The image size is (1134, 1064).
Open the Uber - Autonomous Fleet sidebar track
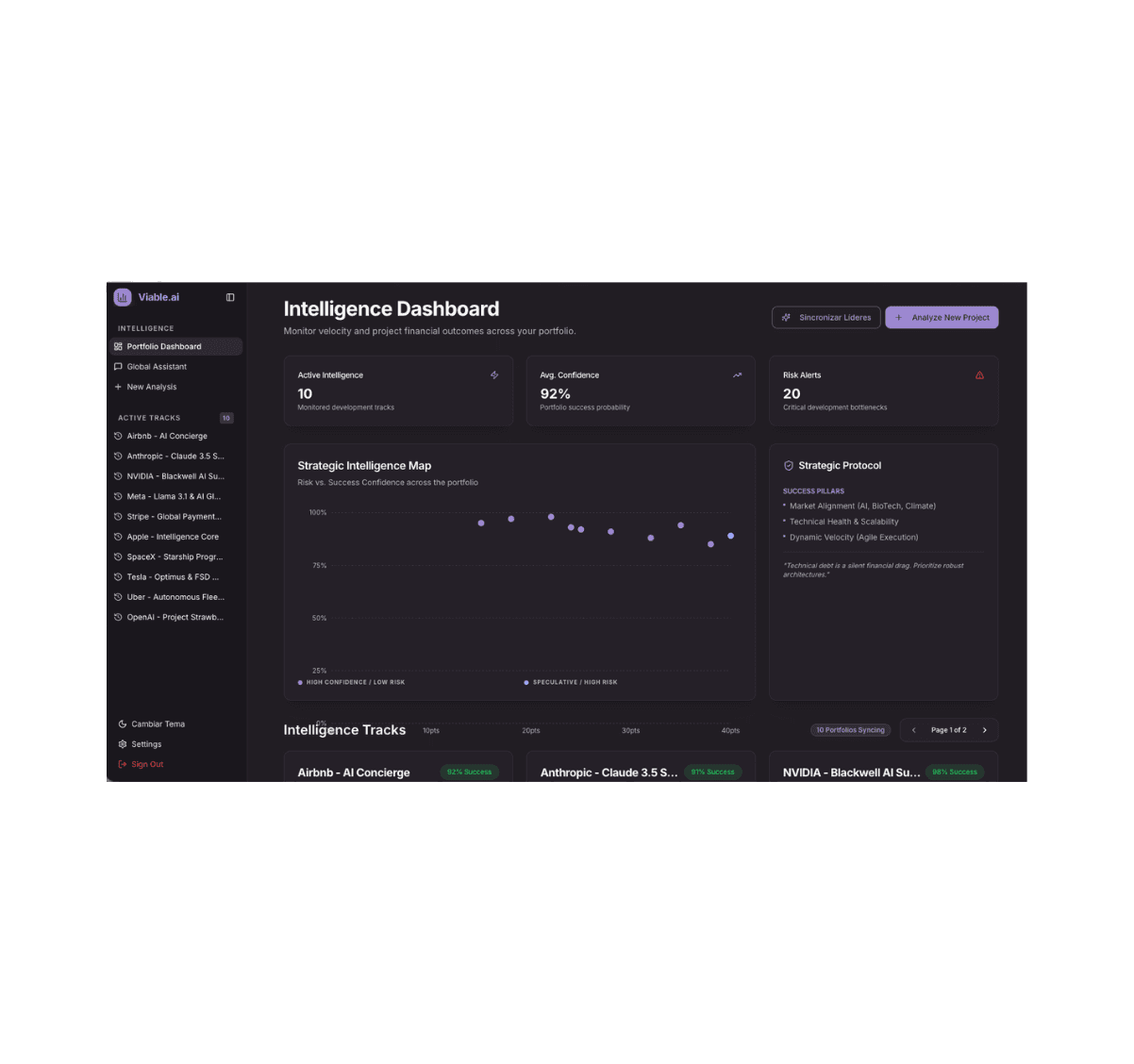pyautogui.click(x=175, y=597)
